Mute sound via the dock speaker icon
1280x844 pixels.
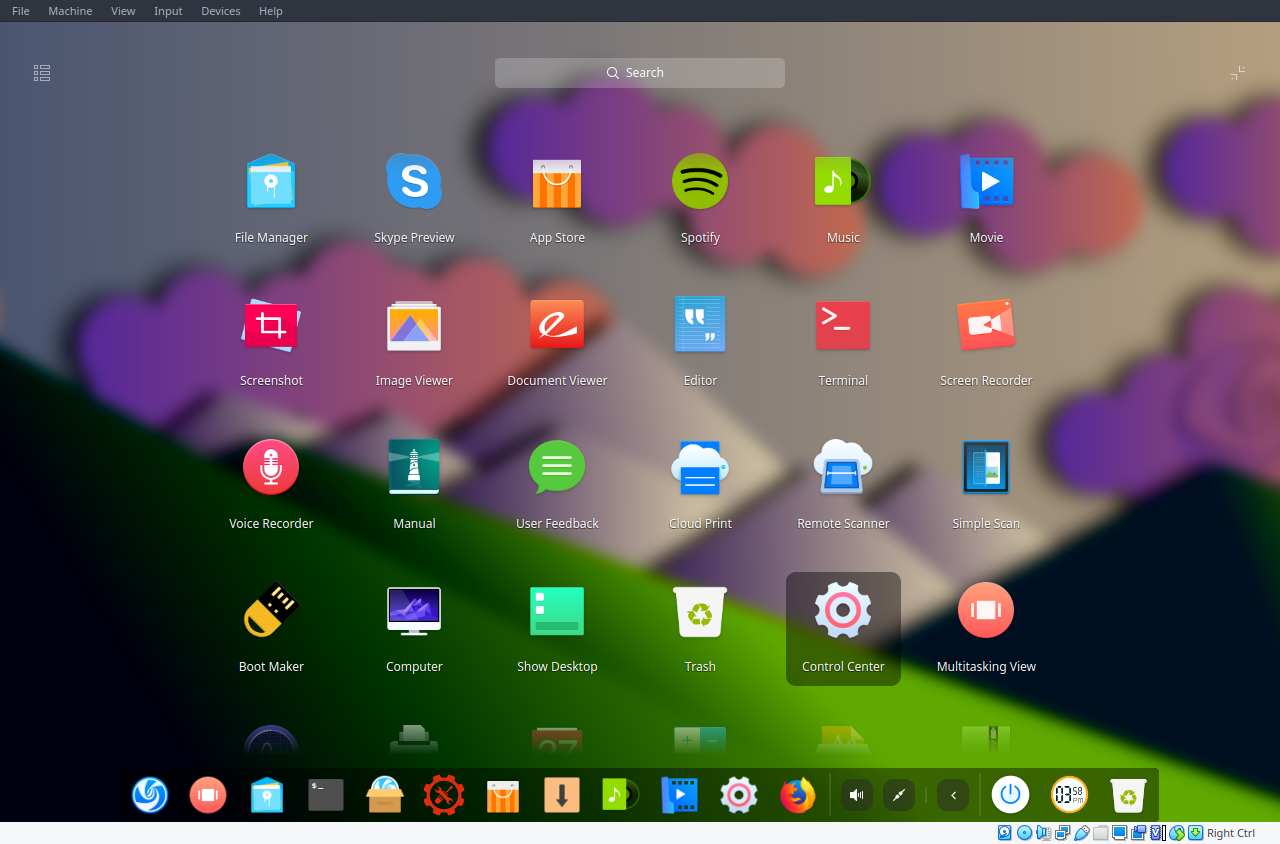coord(856,795)
